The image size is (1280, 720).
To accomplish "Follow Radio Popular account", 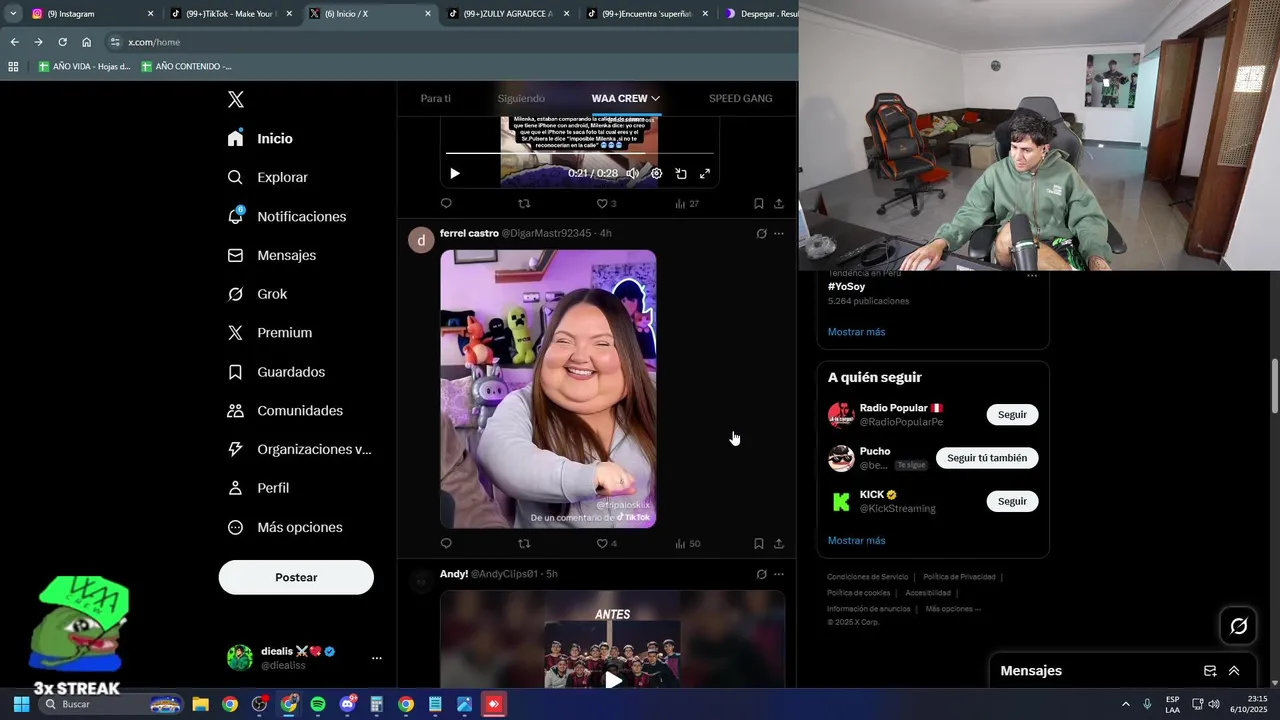I will [x=1012, y=414].
